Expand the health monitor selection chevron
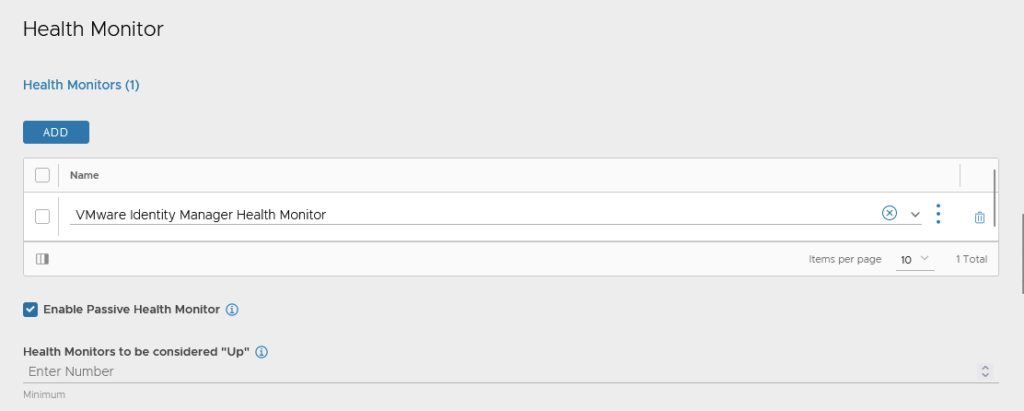1024x411 pixels. point(915,215)
